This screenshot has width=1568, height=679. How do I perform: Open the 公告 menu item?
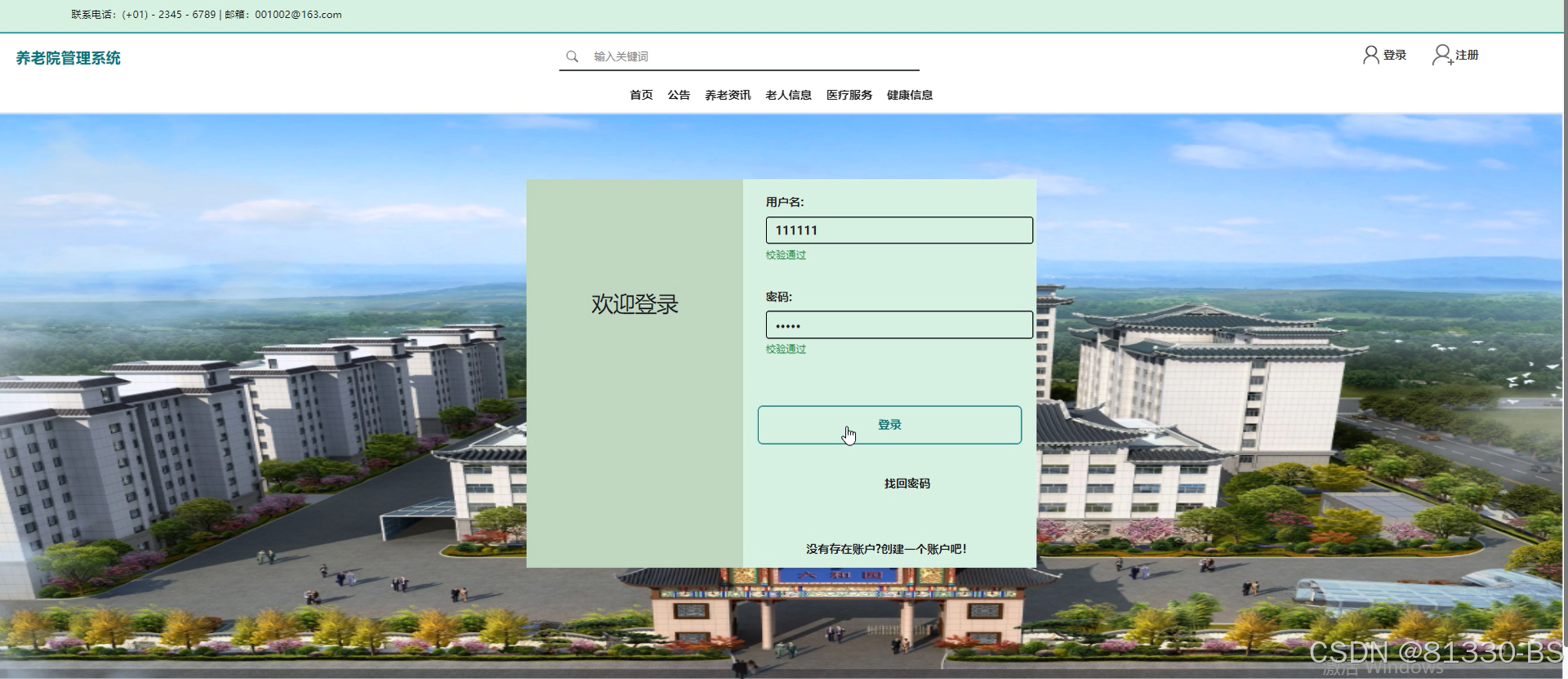coord(679,95)
